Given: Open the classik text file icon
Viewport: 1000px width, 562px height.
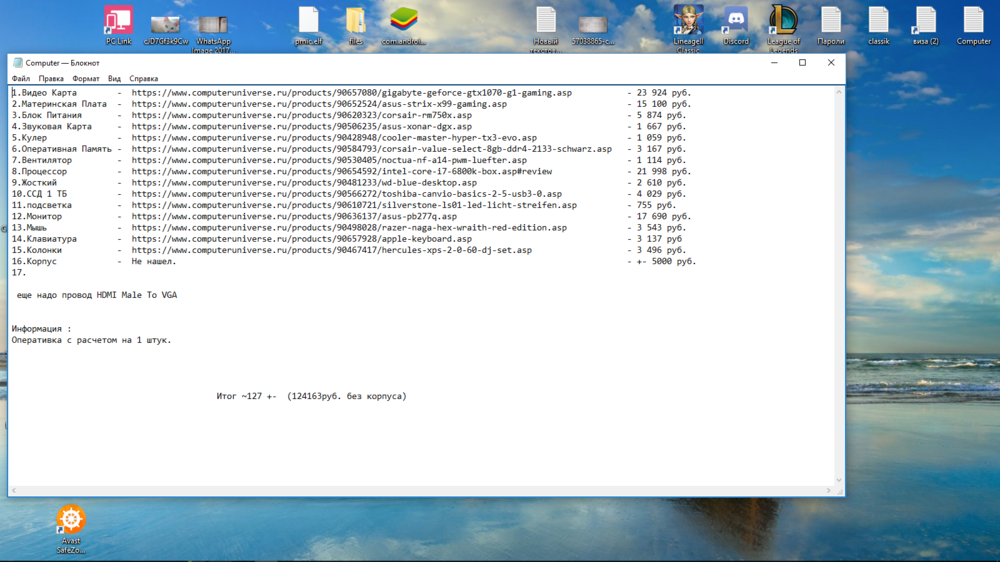Looking at the screenshot, I should click(x=878, y=23).
